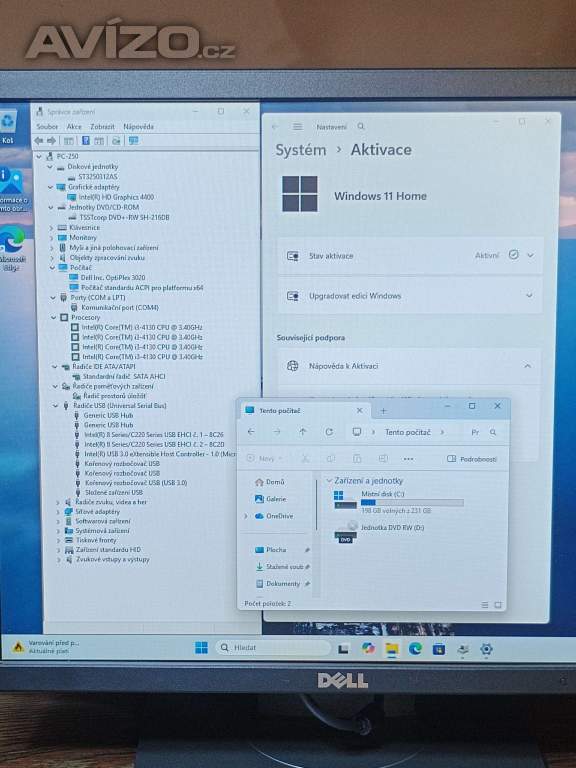Screen dimensions: 576x768
Task: Select Složené zařízení USB
Action: coord(114,492)
